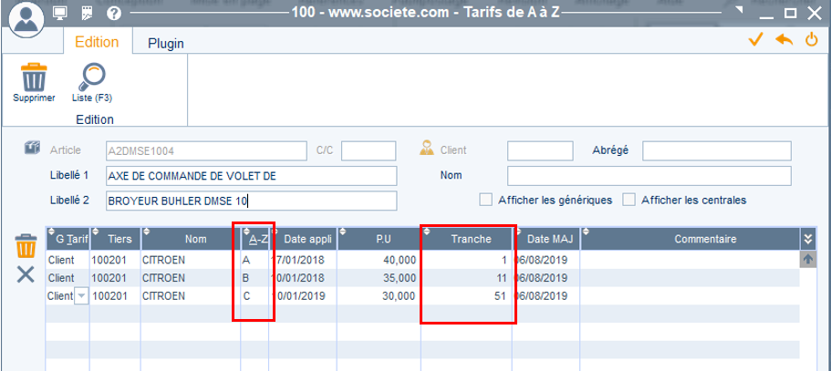Click the Nom input field
The image size is (831, 371).
tap(649, 176)
